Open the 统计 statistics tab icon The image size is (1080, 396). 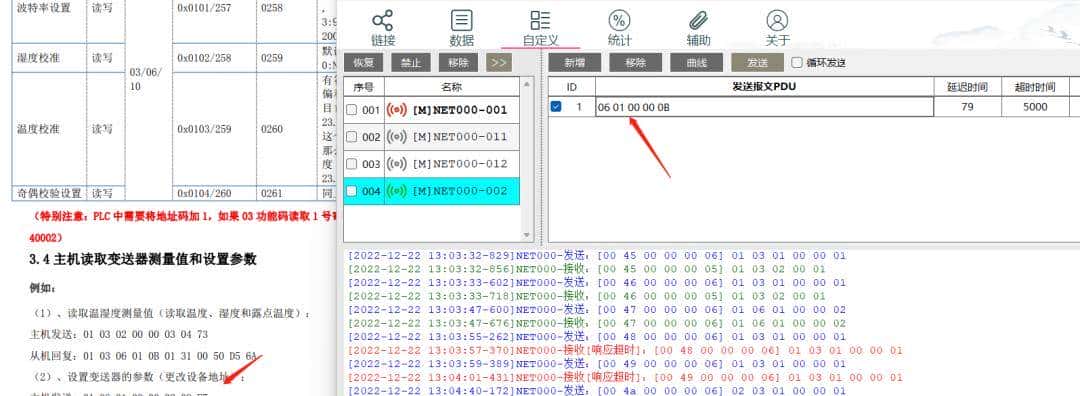tap(619, 21)
